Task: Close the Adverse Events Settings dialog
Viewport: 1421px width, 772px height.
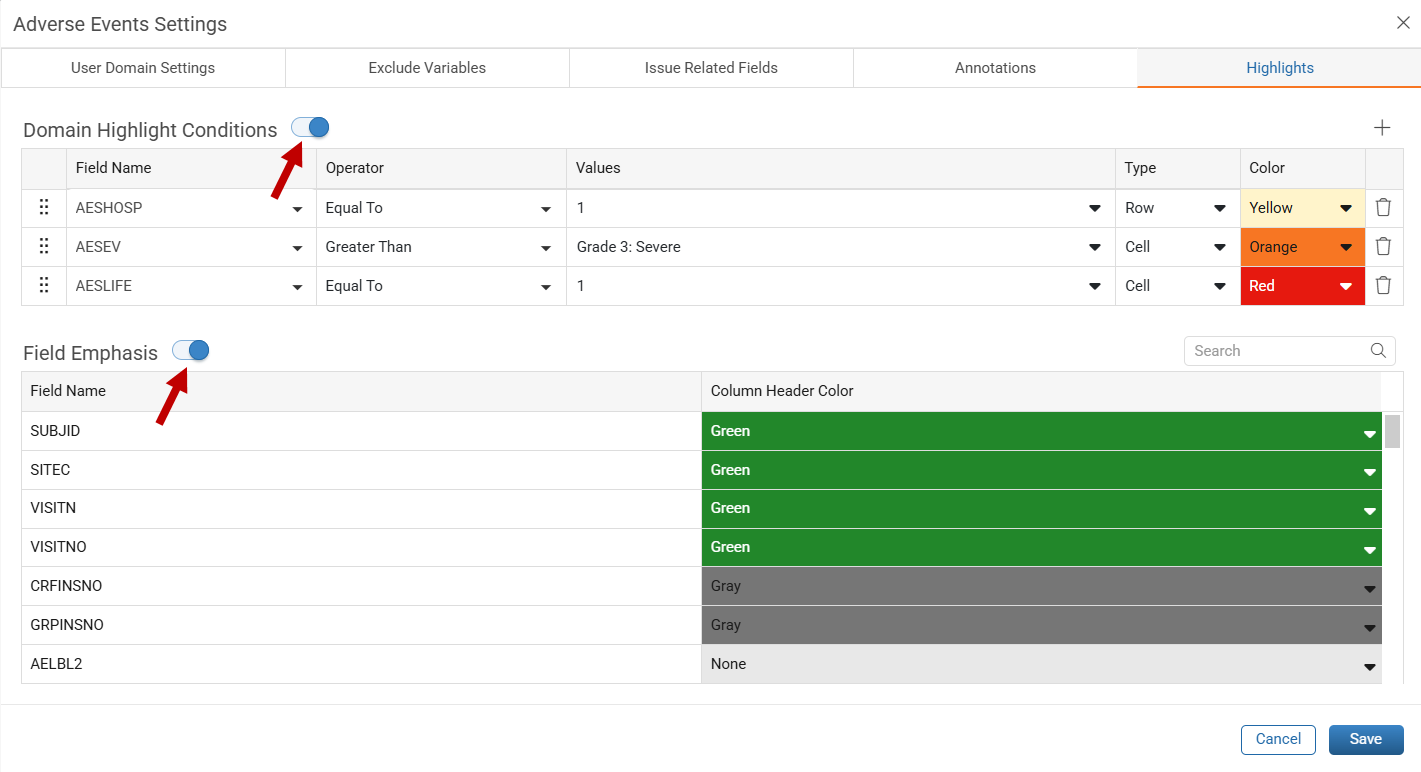Action: point(1403,23)
